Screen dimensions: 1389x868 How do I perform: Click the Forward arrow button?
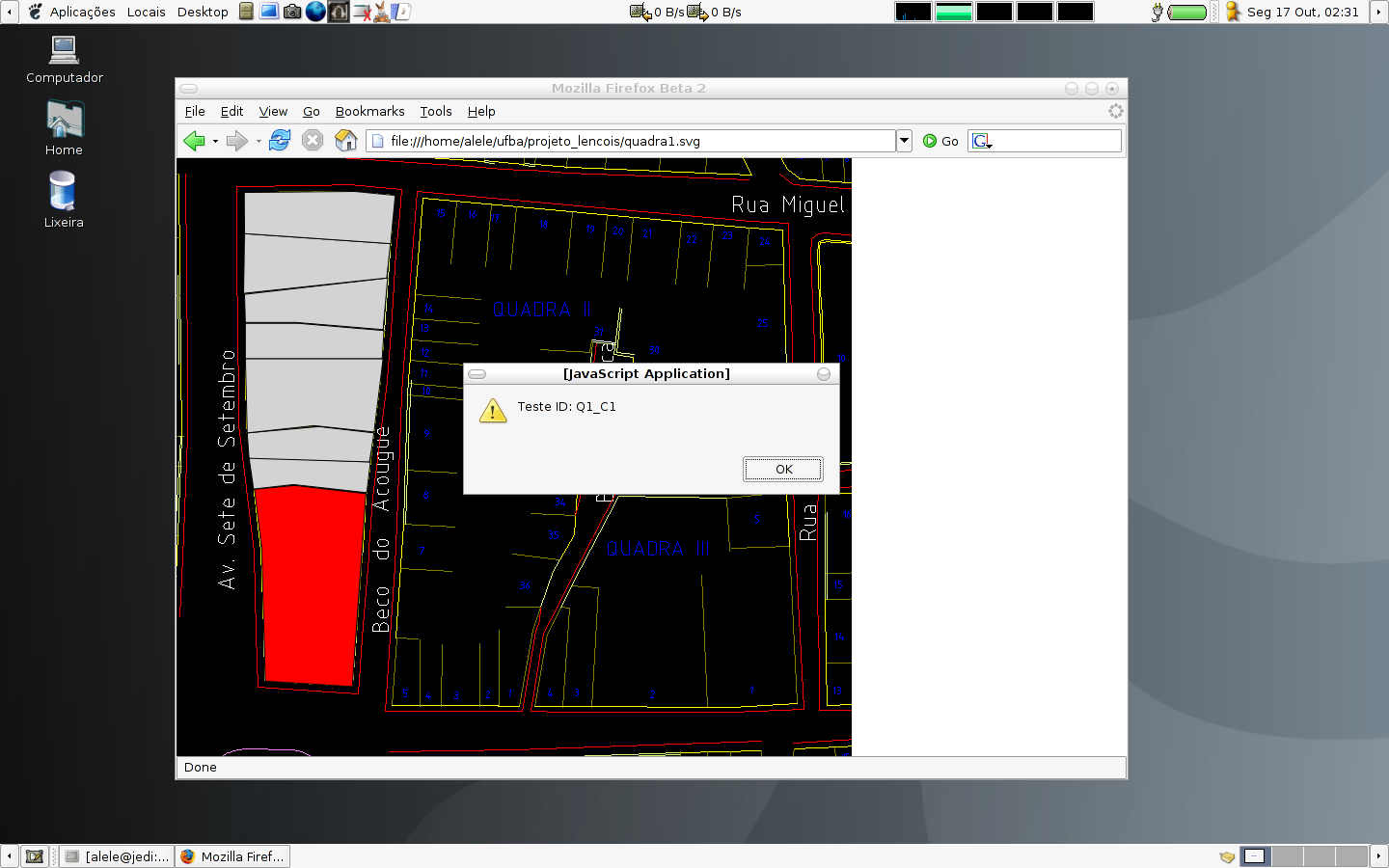(236, 141)
